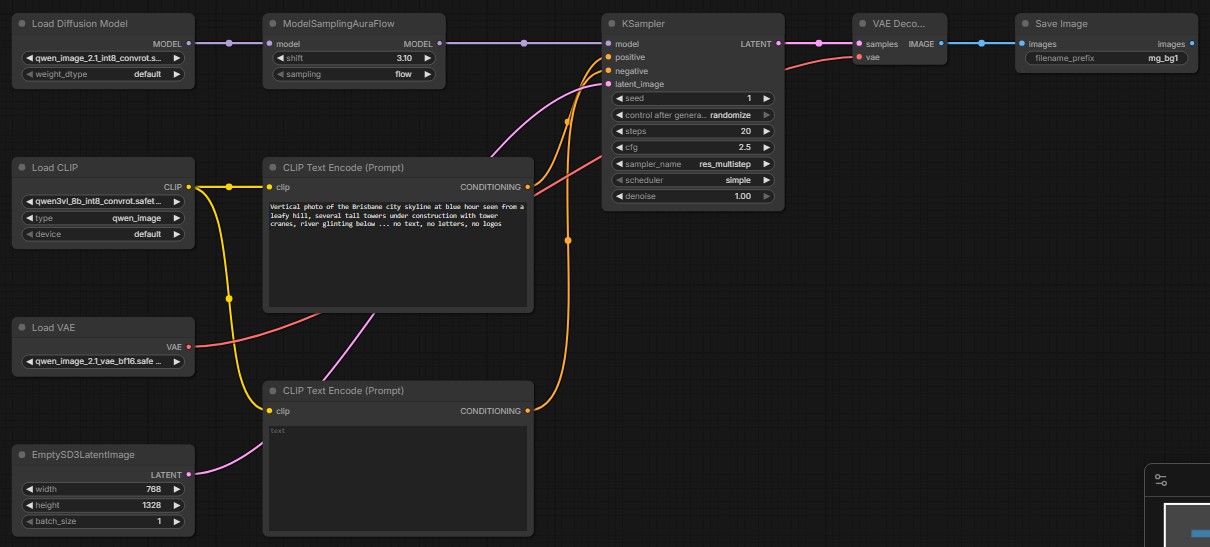Click the VAE Decode IMAGE output port
This screenshot has height=547, width=1210.
941,44
